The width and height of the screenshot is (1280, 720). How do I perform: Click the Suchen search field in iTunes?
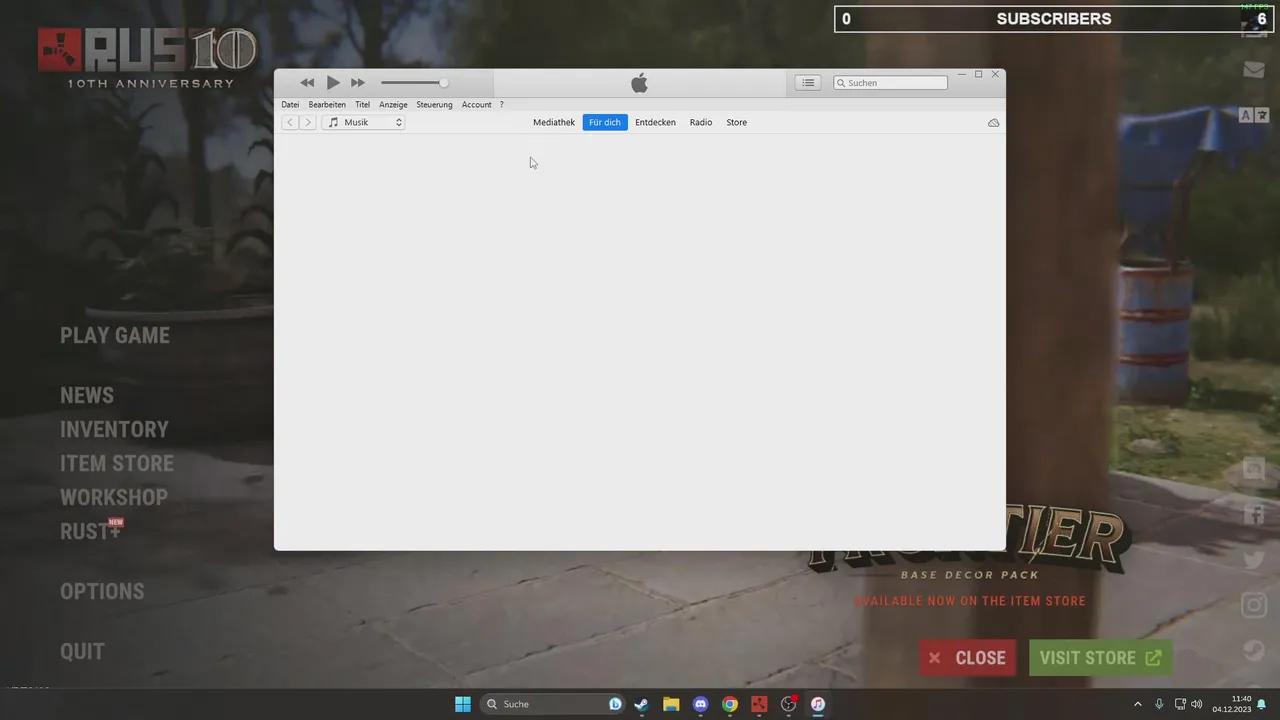point(890,83)
